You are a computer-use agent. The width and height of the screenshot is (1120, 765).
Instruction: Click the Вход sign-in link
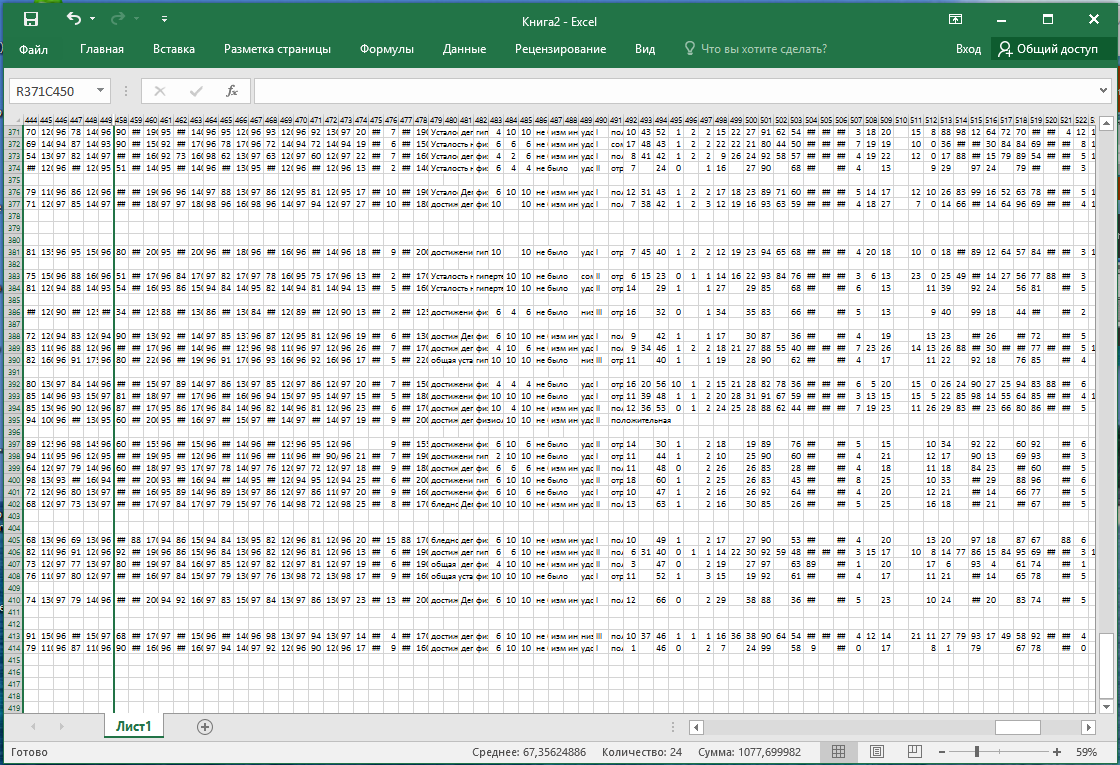tap(968, 49)
